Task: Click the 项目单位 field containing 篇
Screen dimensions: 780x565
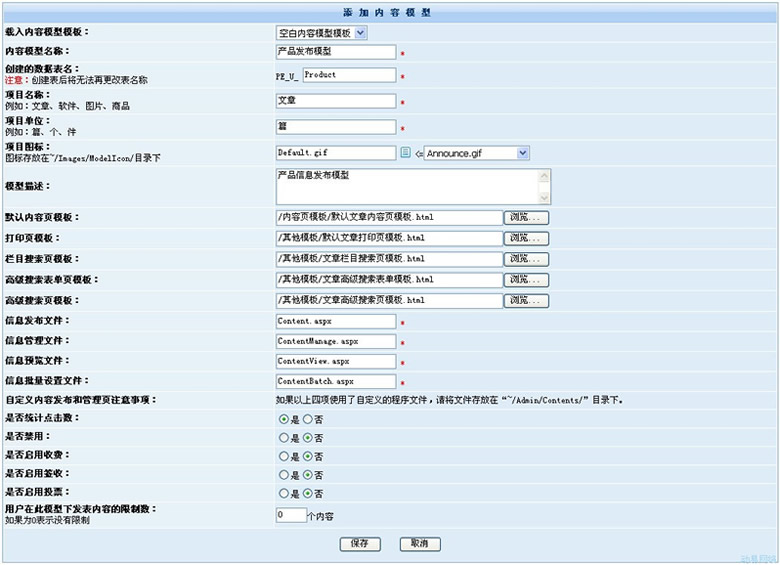Action: (x=336, y=127)
